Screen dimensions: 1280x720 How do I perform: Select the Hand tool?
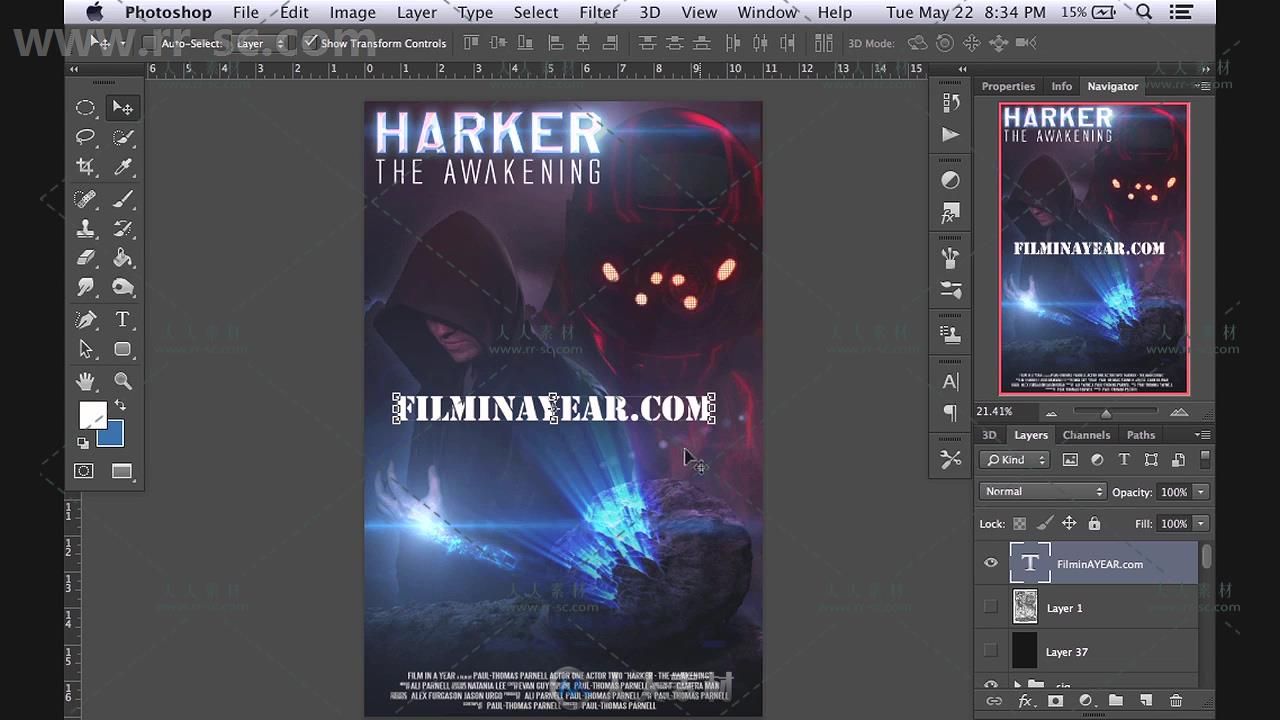[86, 381]
